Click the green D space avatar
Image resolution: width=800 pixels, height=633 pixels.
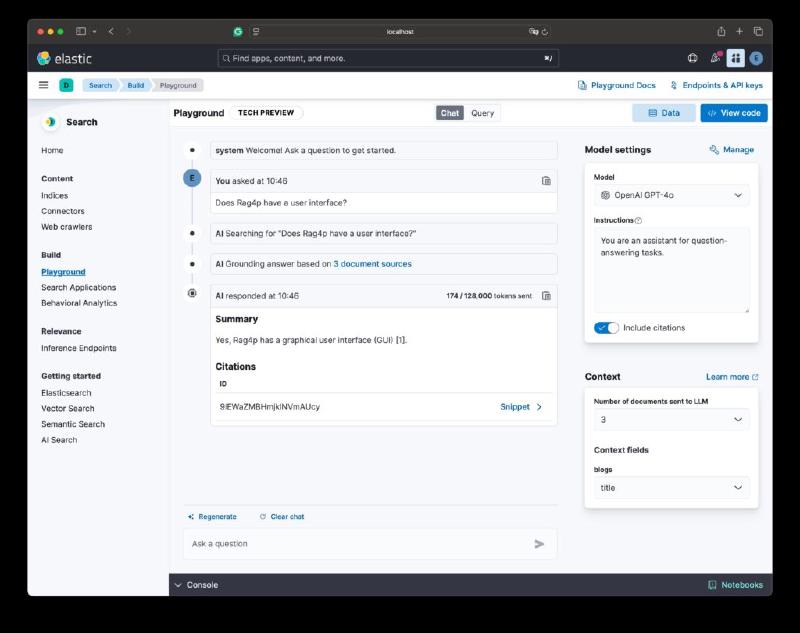66,85
